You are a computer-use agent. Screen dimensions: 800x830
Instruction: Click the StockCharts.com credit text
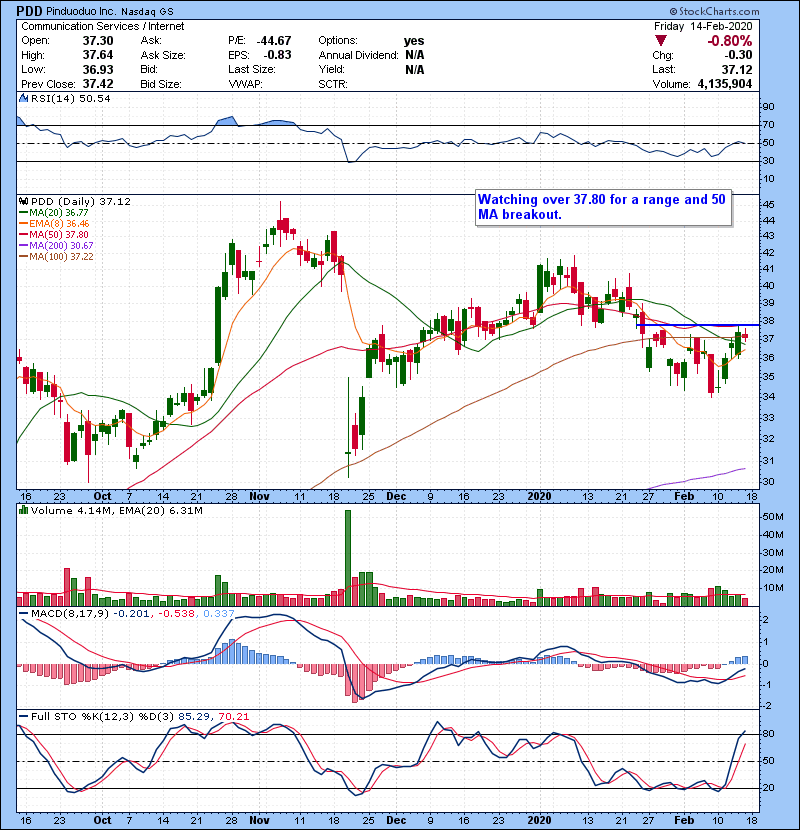pos(714,11)
